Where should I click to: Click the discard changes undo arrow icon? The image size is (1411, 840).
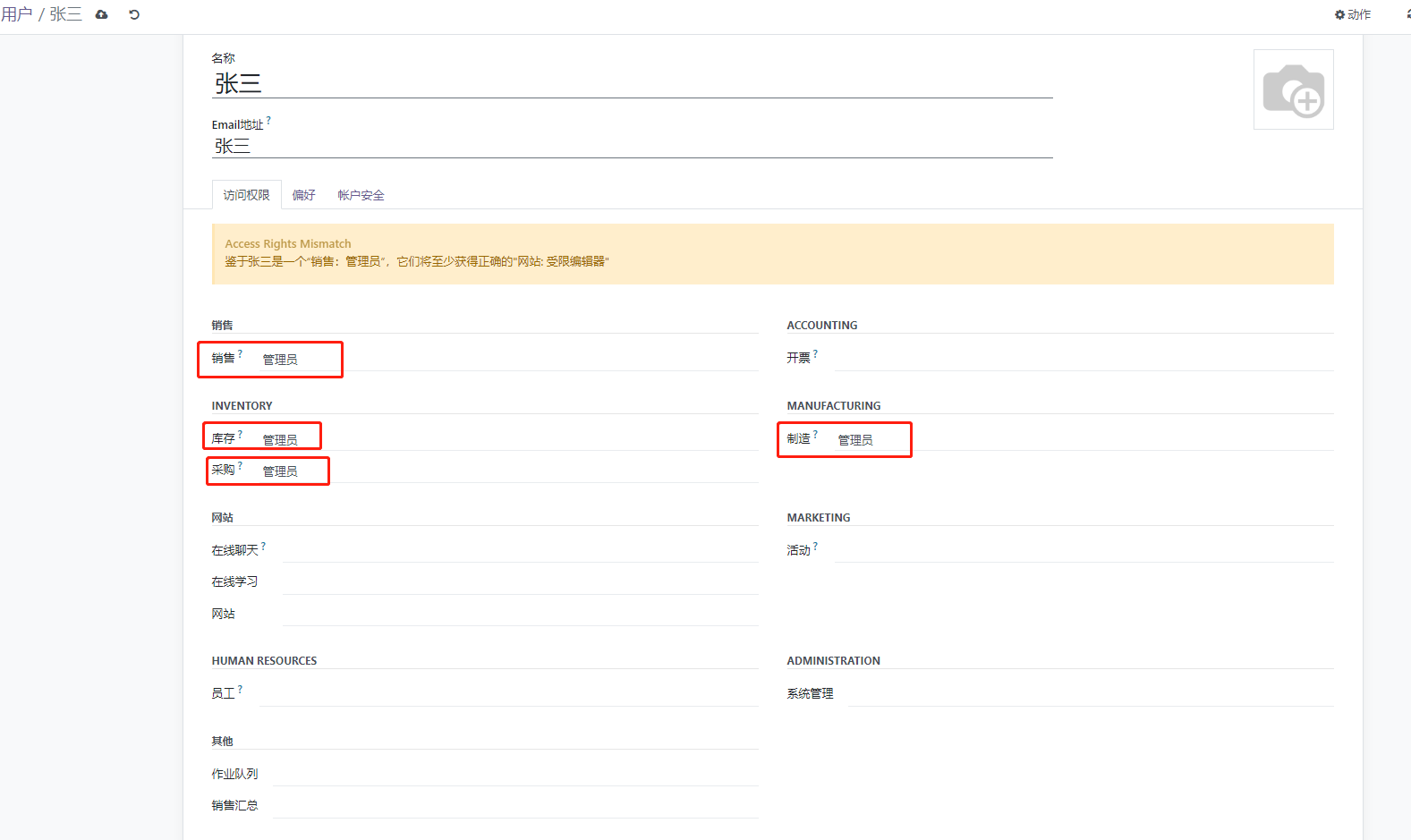134,14
